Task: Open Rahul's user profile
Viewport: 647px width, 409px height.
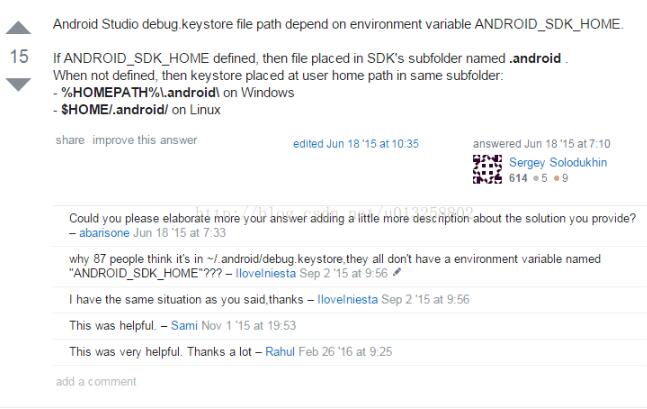Action: click(281, 352)
